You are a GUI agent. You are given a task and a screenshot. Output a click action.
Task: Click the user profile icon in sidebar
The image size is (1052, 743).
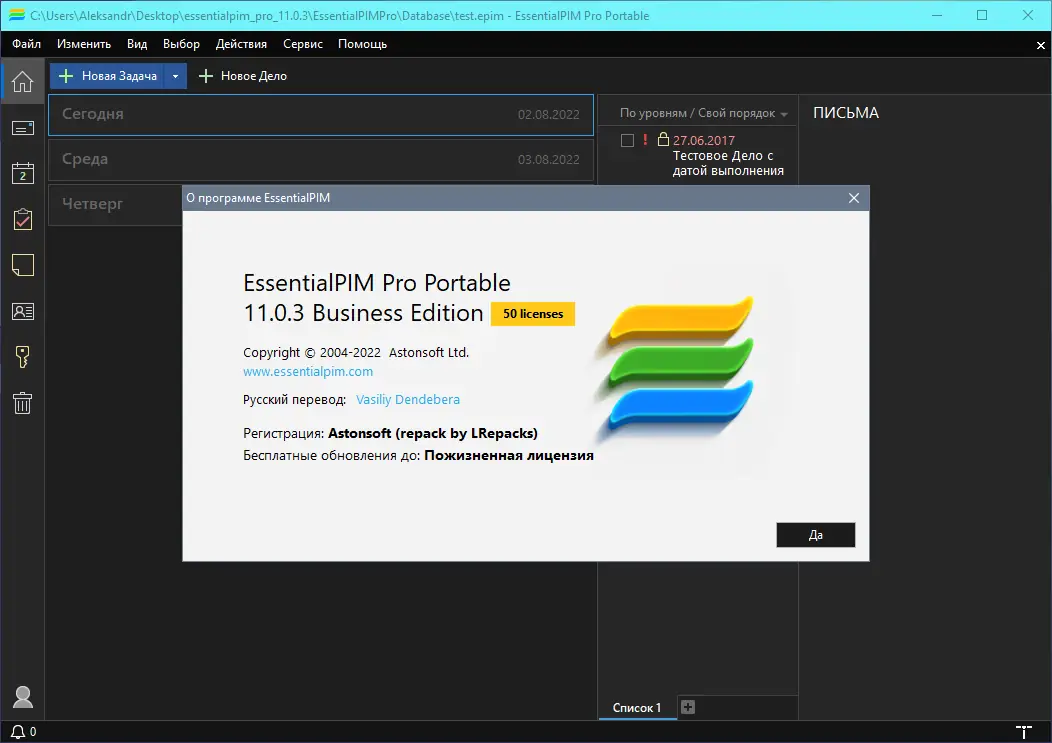(x=23, y=697)
